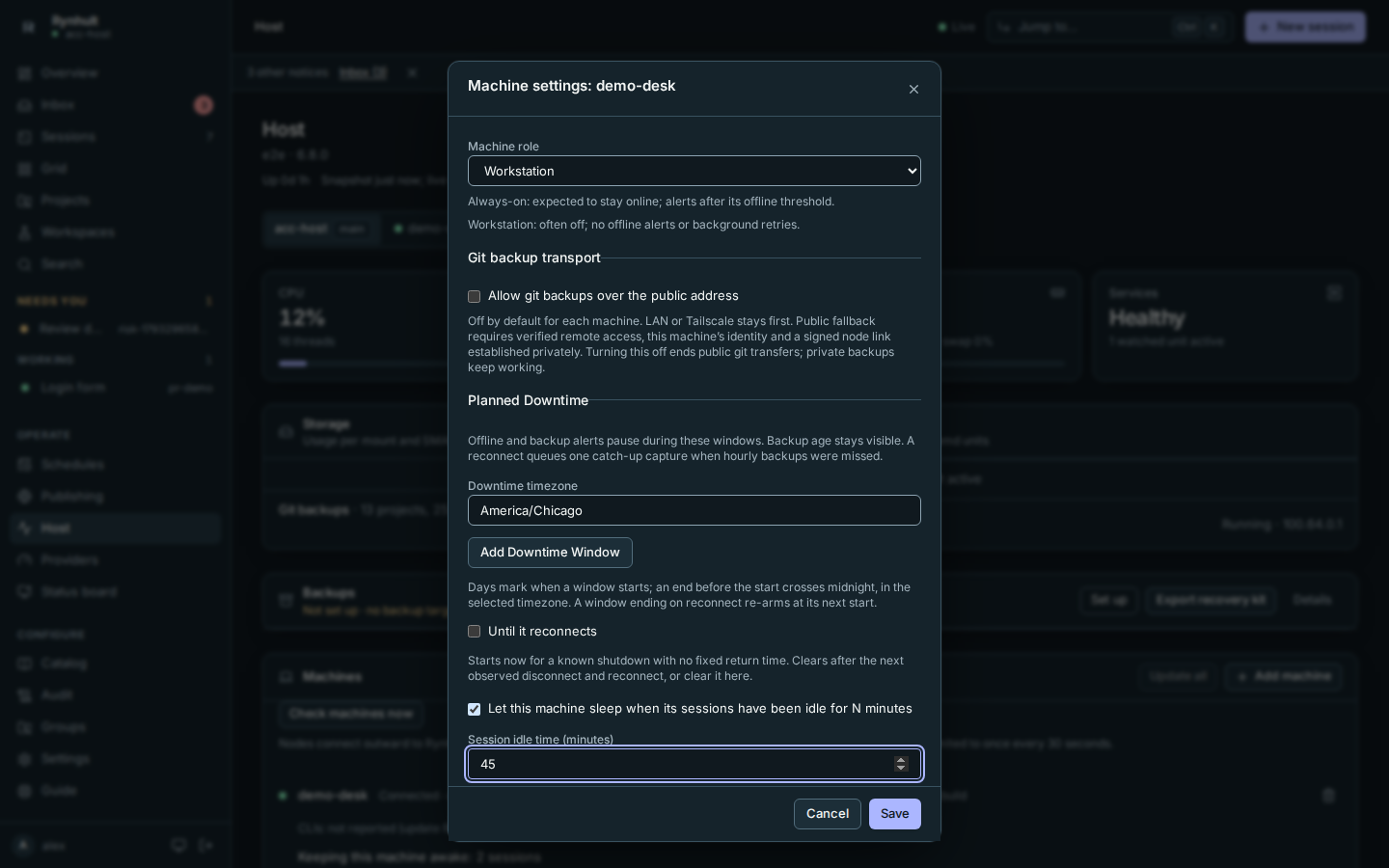Open Sessions in the background sidebar
This screenshot has width=1389, height=868.
pos(116,137)
